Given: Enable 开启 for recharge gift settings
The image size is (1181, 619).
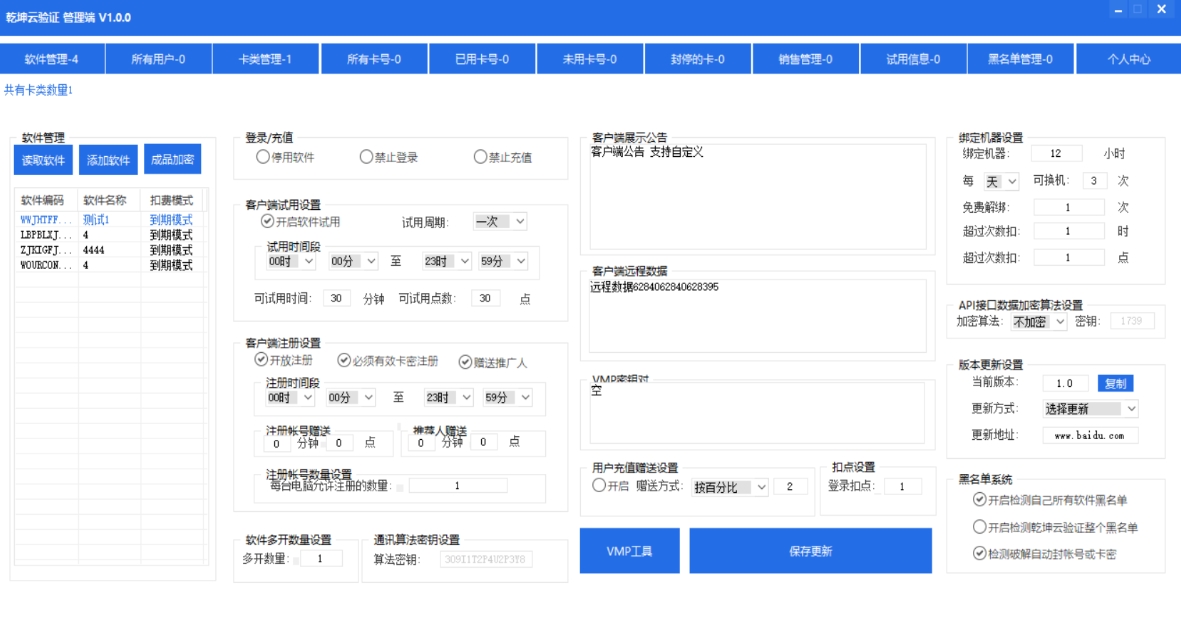Looking at the screenshot, I should tap(596, 488).
